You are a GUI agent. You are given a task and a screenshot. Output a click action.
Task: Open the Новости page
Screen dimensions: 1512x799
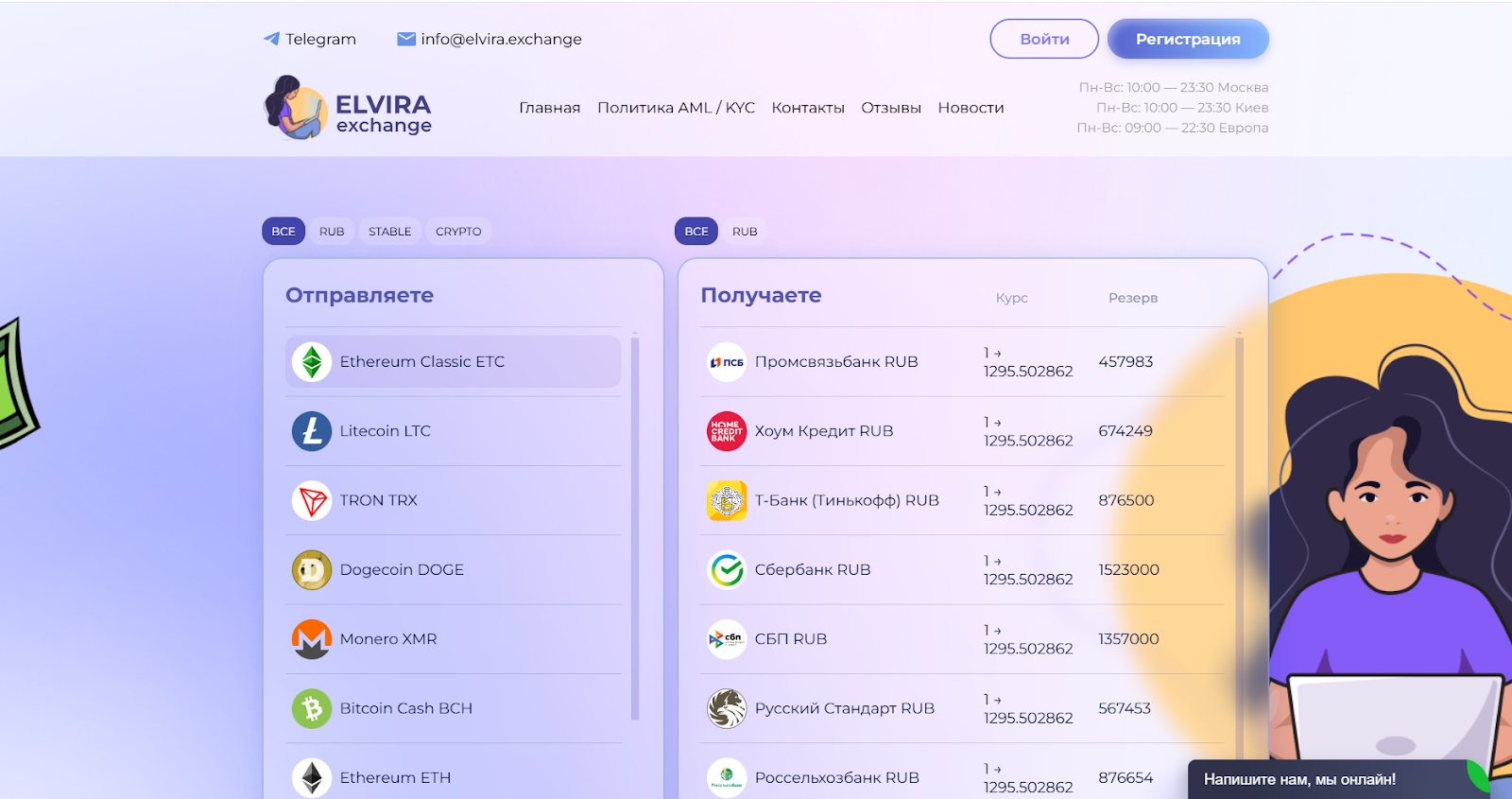point(971,108)
